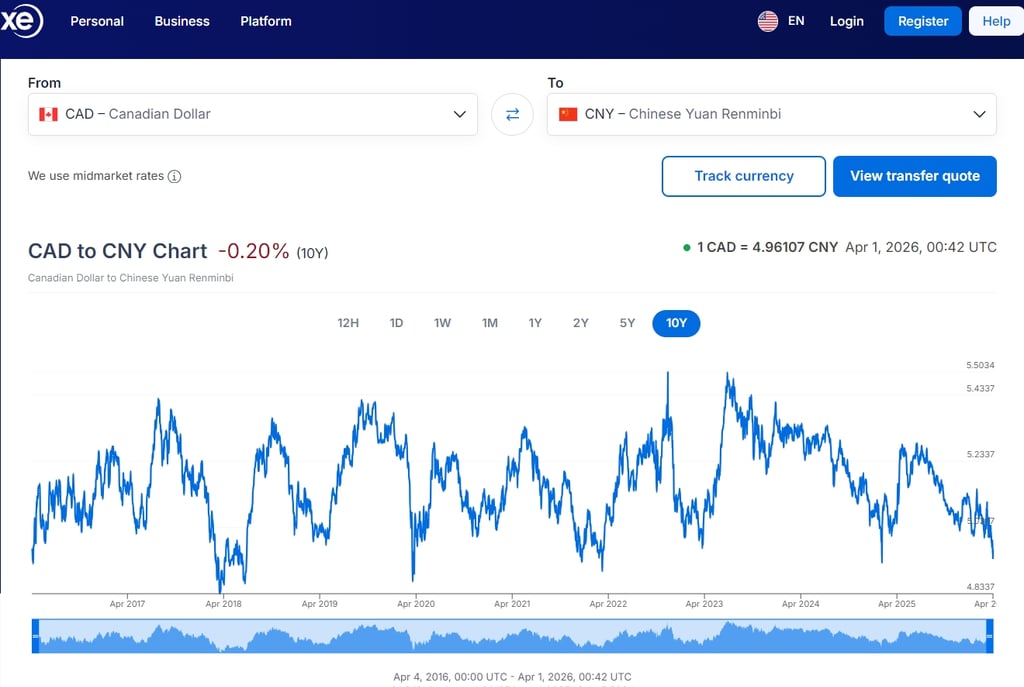
Task: Click the Apr 2020 axis label
Action: tap(416, 604)
